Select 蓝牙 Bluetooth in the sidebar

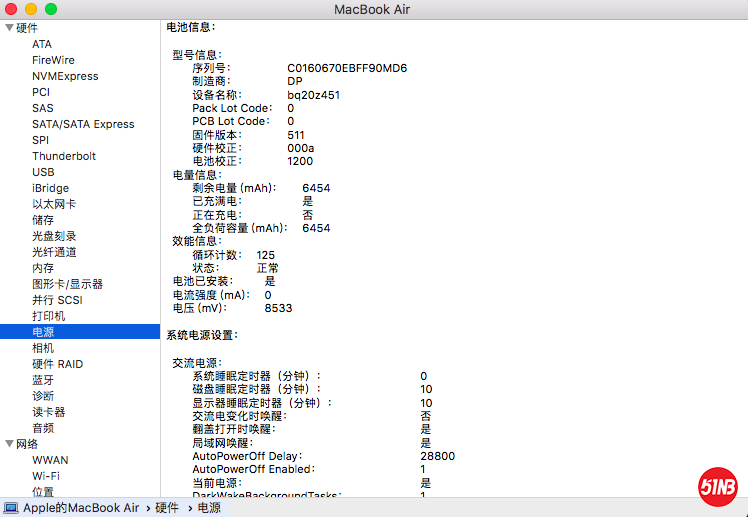(43, 380)
